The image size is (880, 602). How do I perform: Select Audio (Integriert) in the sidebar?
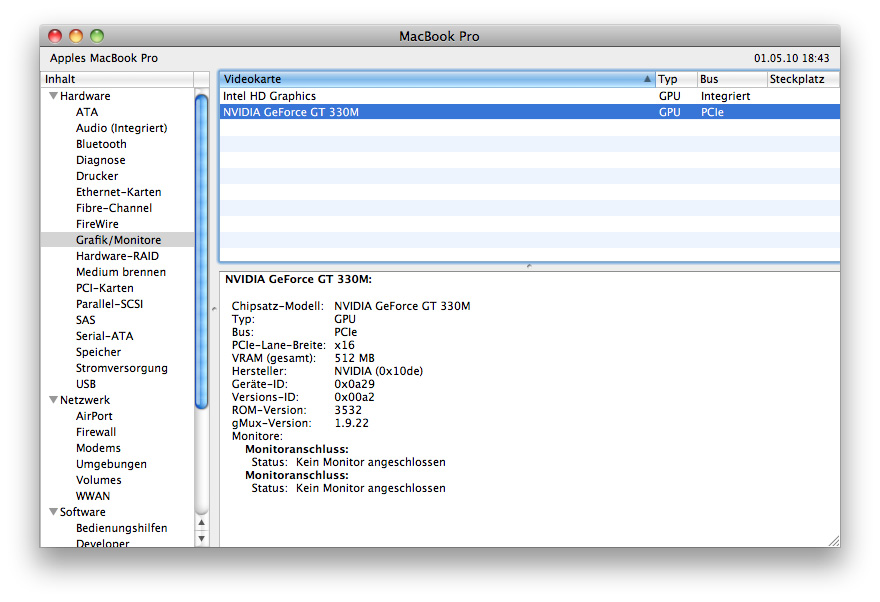point(122,128)
